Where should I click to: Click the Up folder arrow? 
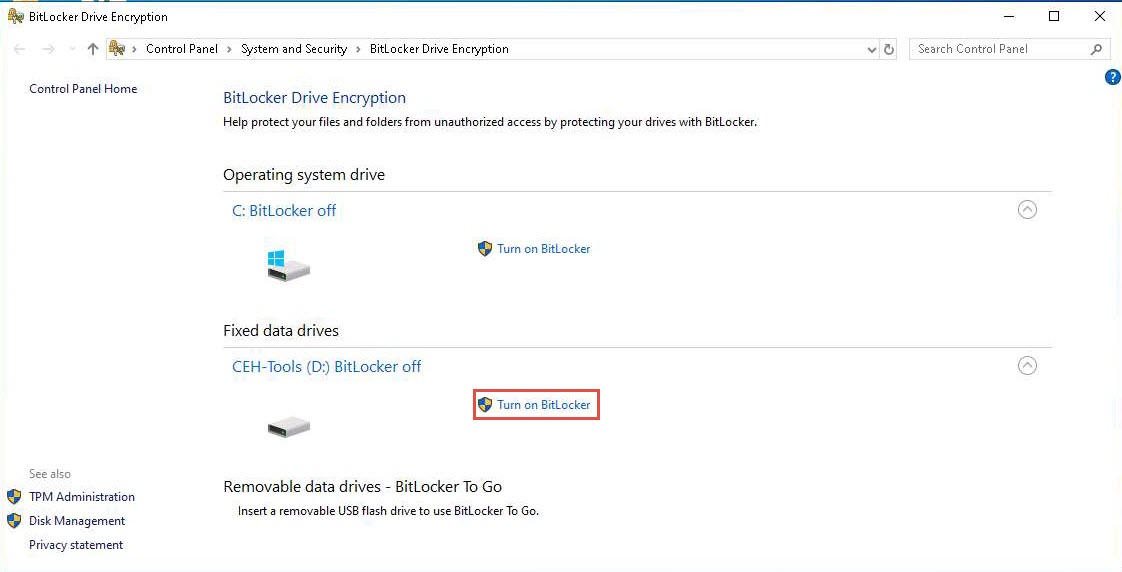(93, 49)
